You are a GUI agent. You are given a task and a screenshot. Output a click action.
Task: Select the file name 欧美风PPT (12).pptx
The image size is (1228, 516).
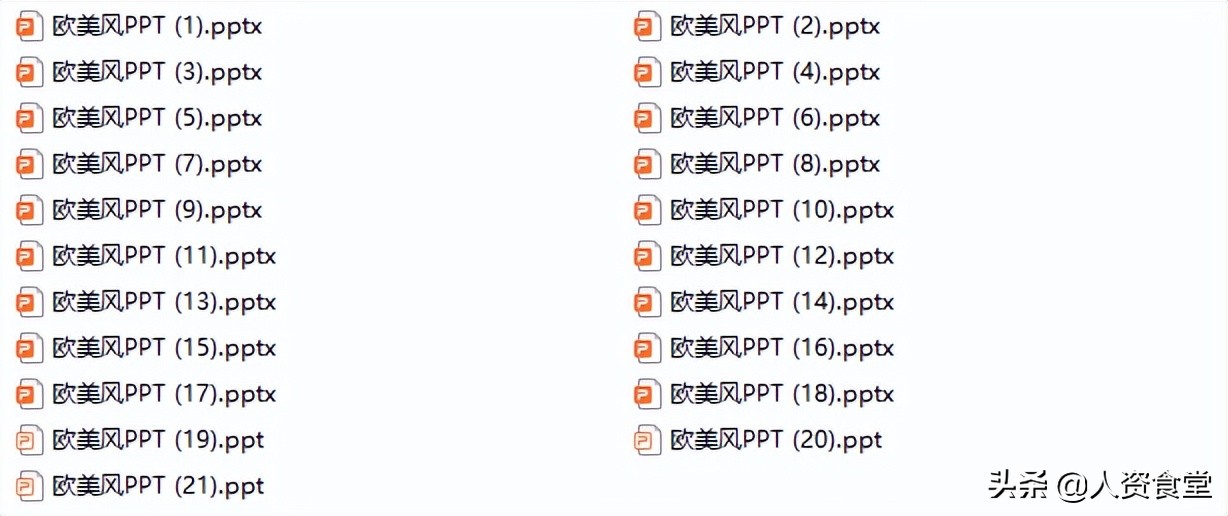pyautogui.click(x=782, y=257)
